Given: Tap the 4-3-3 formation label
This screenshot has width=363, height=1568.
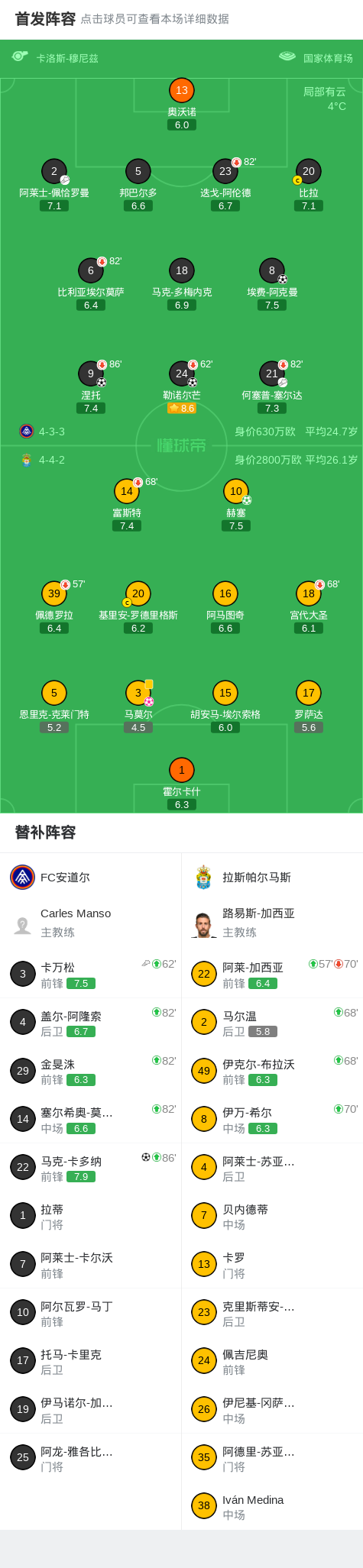Looking at the screenshot, I should [52, 432].
